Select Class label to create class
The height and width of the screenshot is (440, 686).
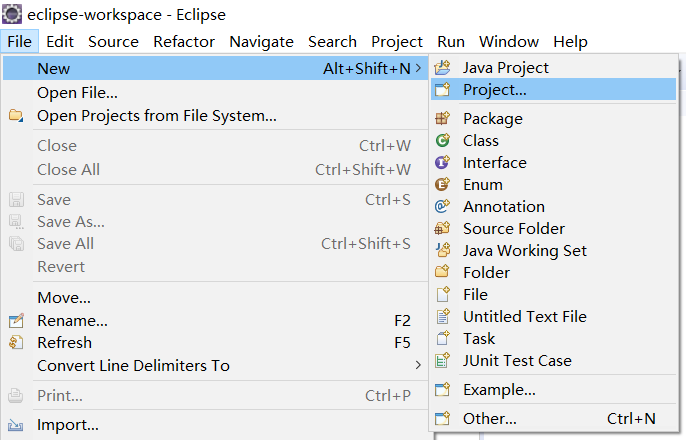[x=481, y=140]
